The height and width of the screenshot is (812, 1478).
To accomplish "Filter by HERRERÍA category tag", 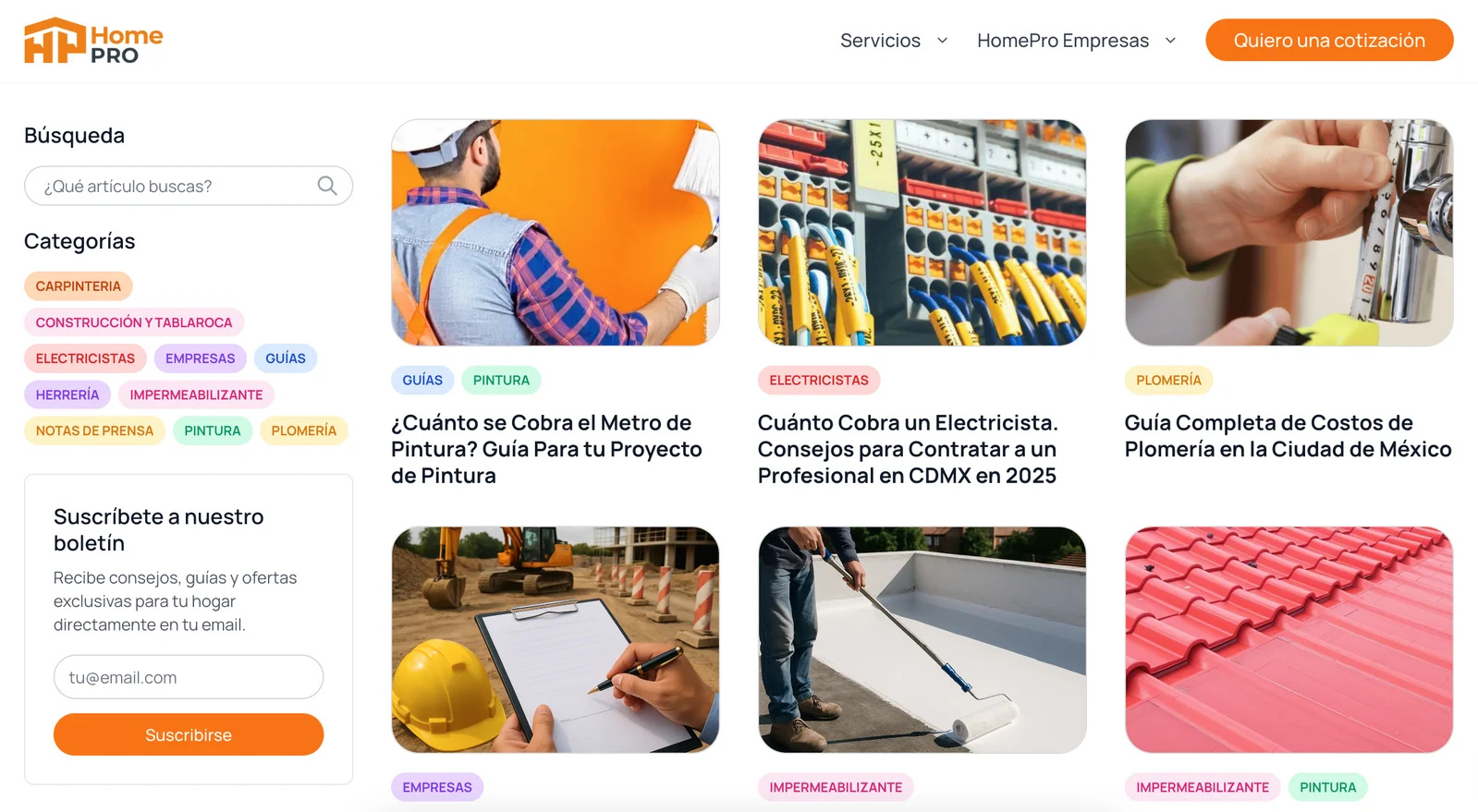I will (x=67, y=394).
